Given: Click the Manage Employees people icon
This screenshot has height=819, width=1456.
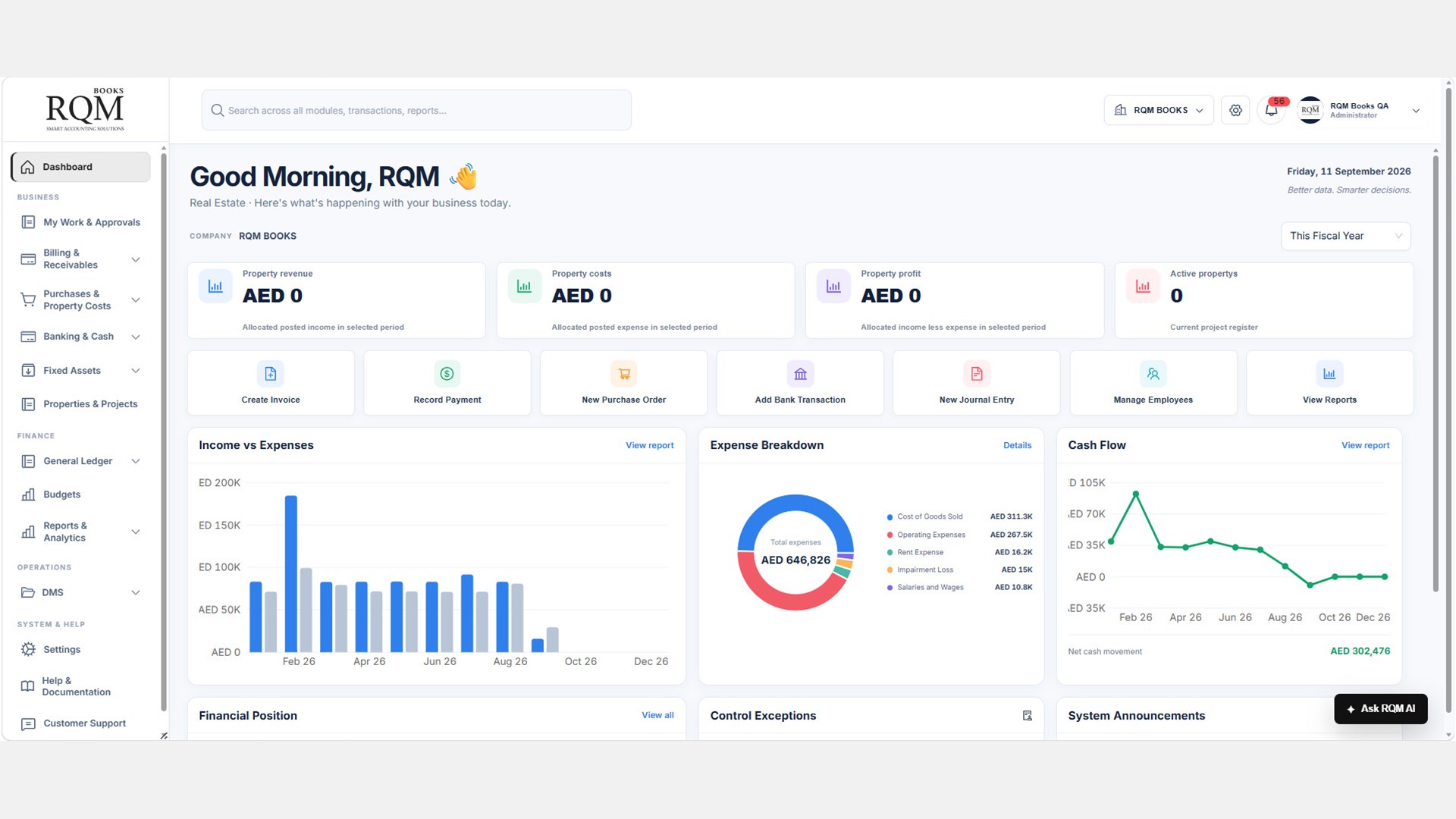Looking at the screenshot, I should click(1153, 374).
